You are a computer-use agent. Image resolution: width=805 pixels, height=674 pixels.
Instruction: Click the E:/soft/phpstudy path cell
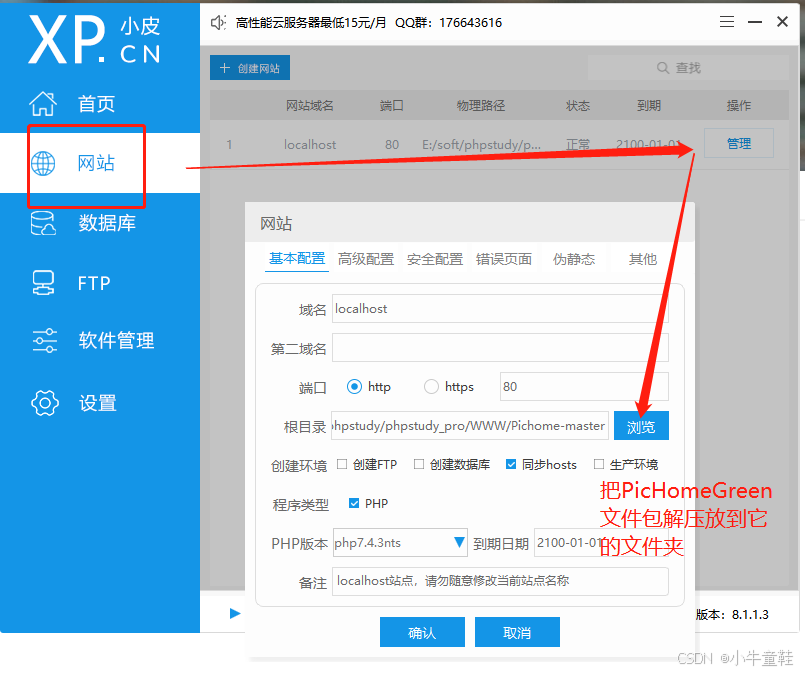[481, 145]
